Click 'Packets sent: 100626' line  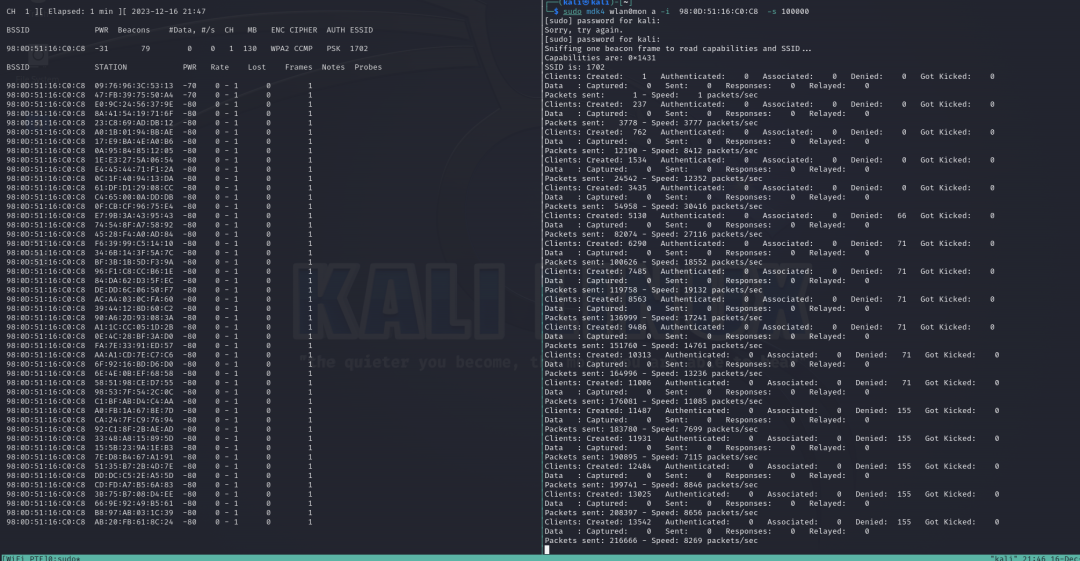point(654,263)
